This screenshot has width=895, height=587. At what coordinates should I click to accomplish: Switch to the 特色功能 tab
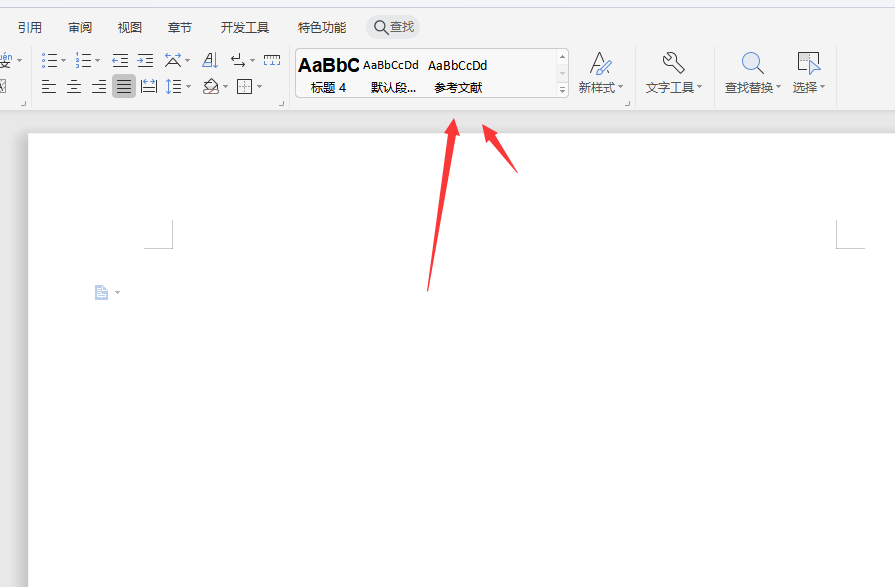click(322, 27)
